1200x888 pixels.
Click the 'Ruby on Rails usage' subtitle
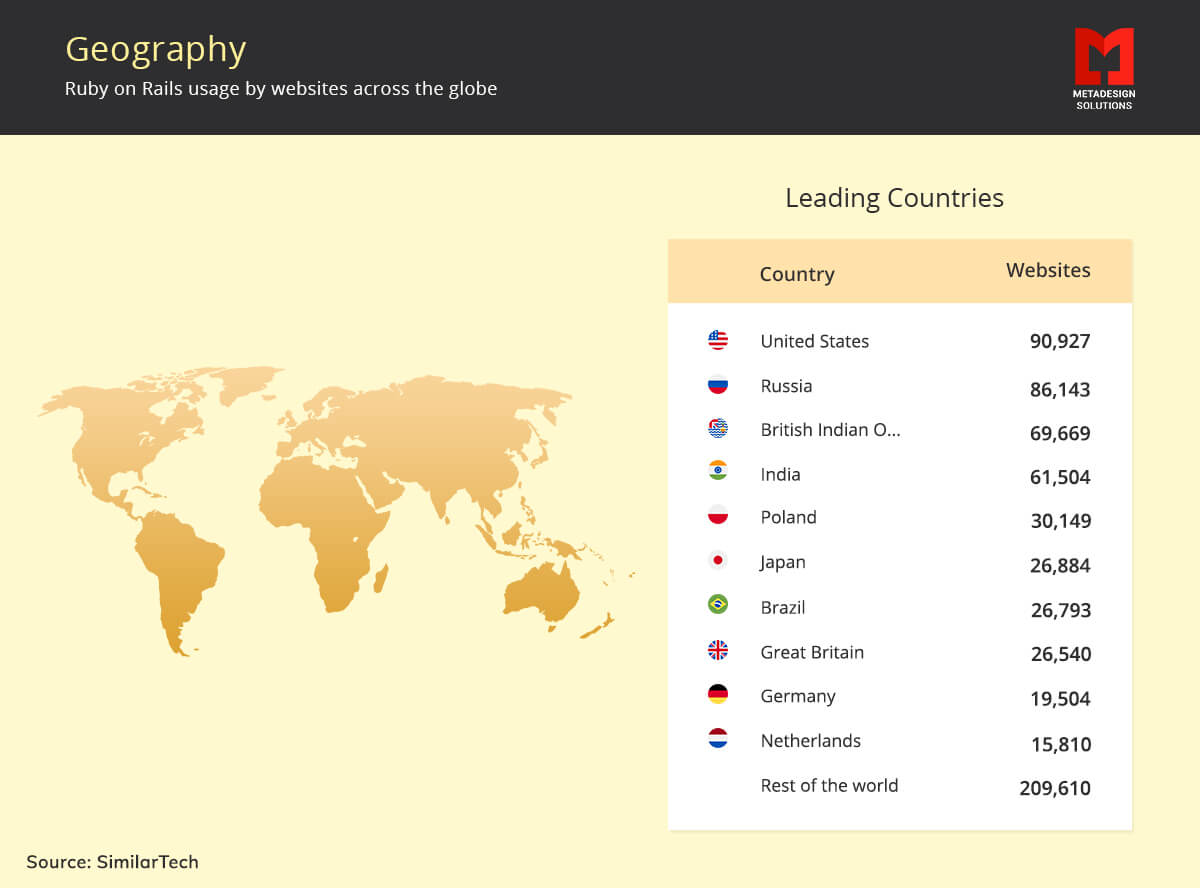(x=281, y=88)
